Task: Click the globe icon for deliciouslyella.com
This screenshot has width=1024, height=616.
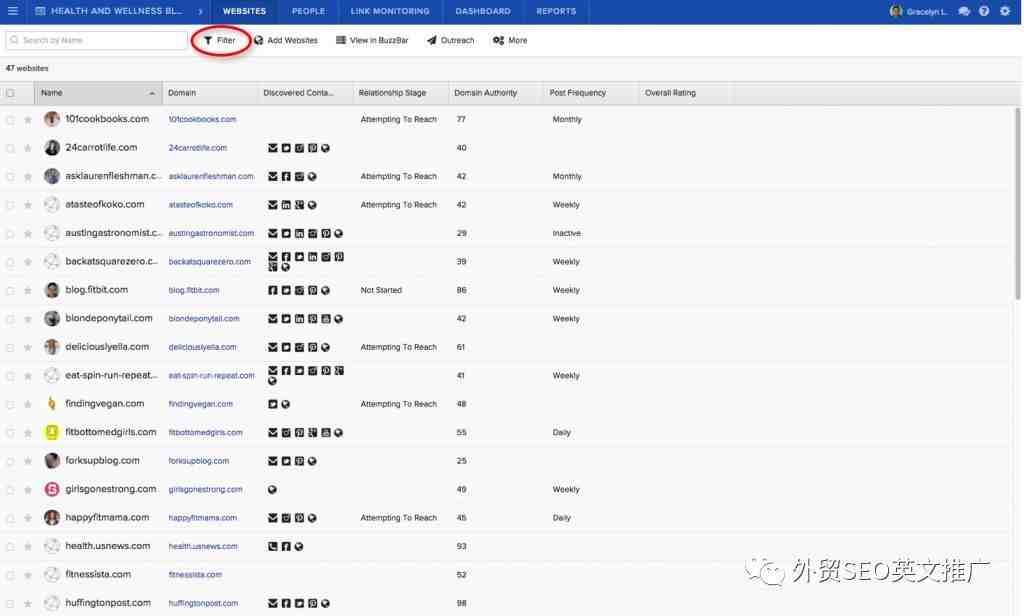Action: pos(325,348)
